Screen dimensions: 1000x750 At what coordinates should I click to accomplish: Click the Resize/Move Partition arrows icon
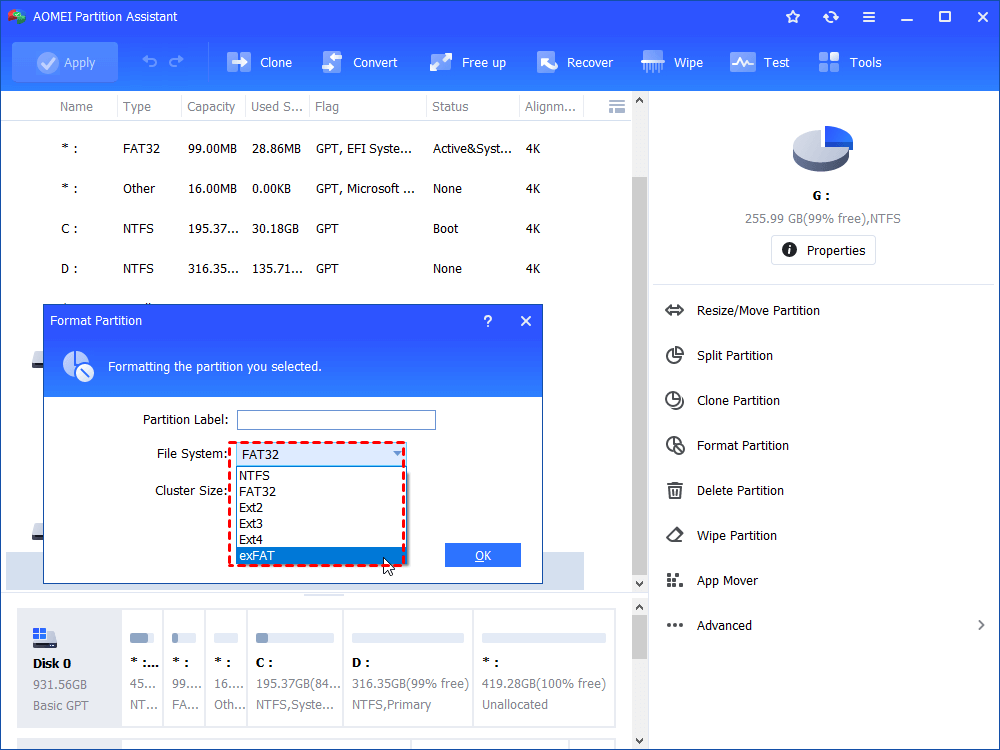tap(675, 311)
